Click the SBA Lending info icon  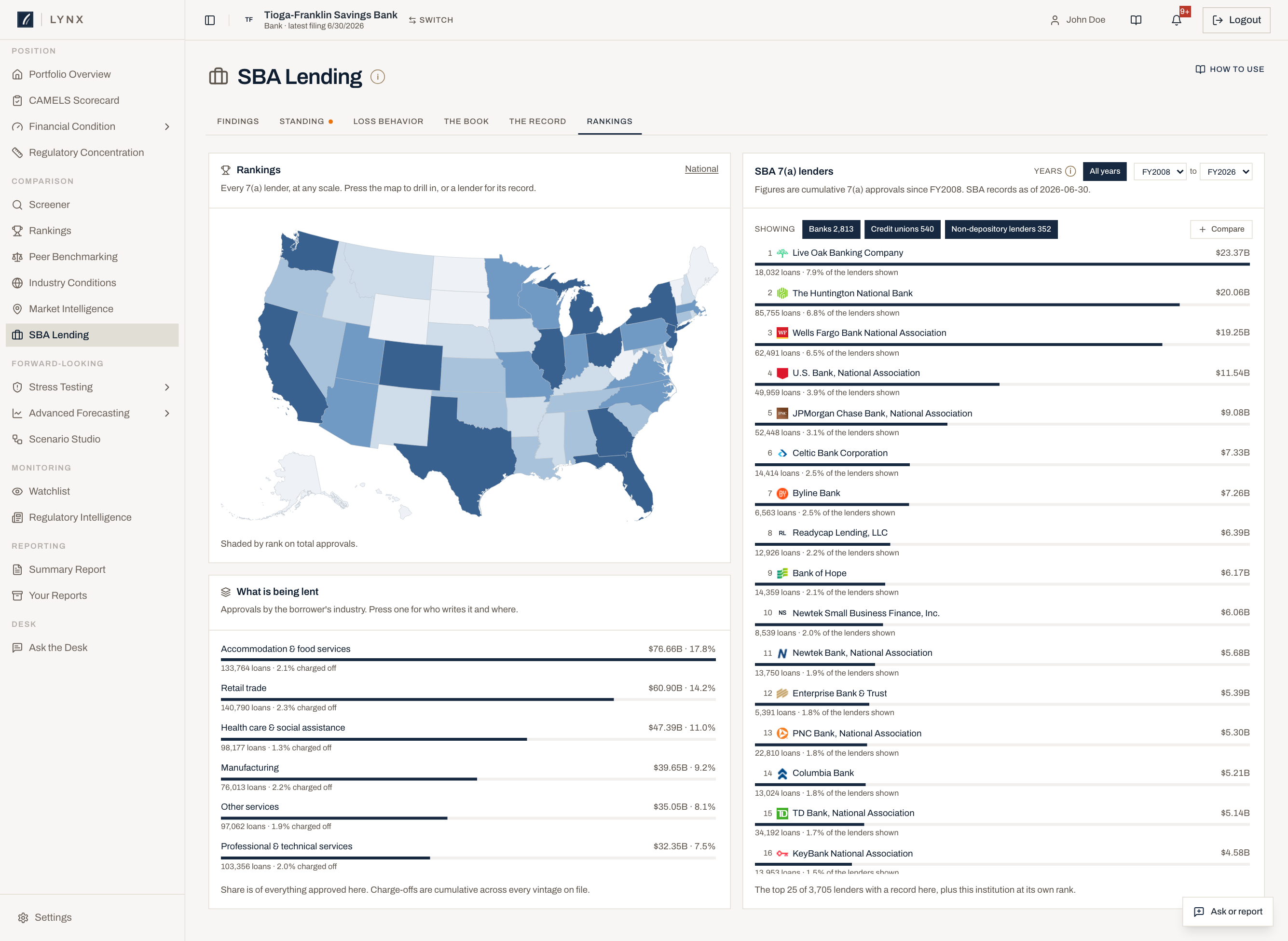[378, 77]
